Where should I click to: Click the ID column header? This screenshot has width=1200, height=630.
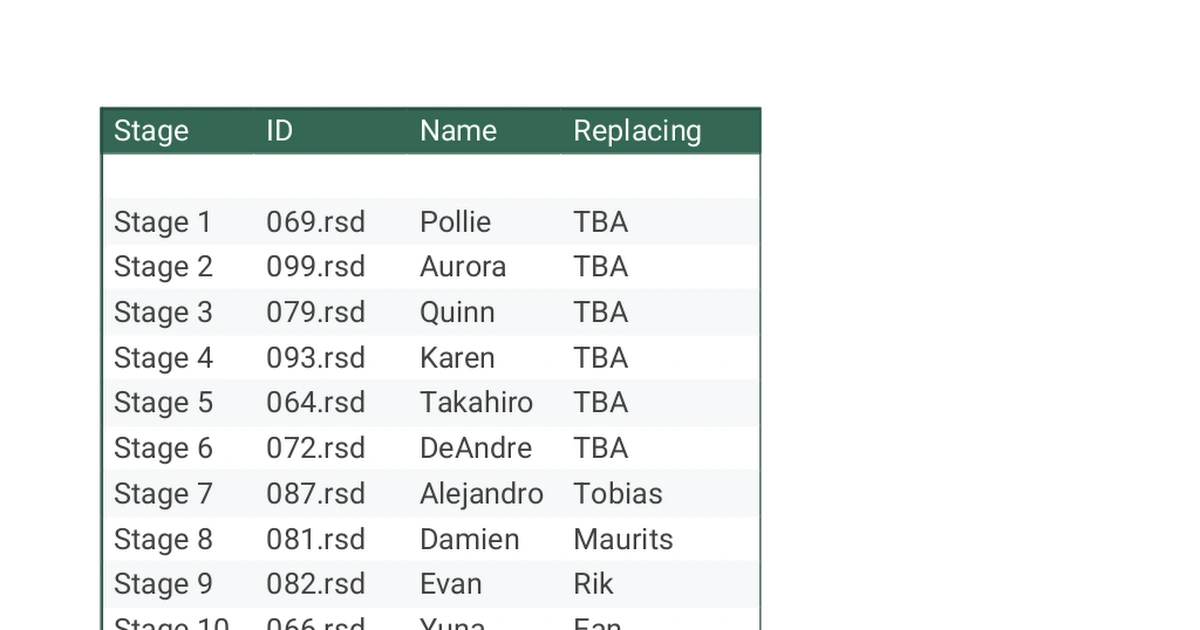pyautogui.click(x=280, y=131)
